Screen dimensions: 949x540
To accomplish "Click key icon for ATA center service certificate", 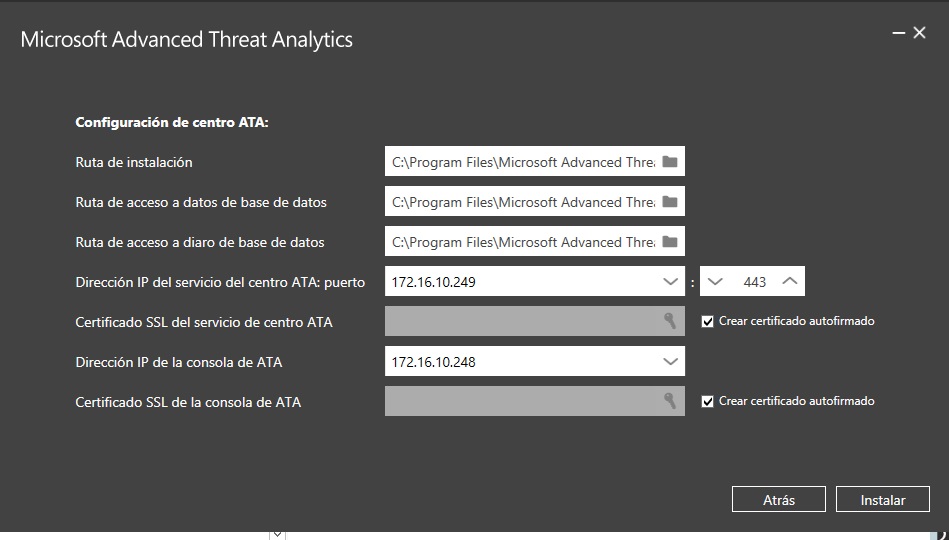I will click(x=670, y=321).
